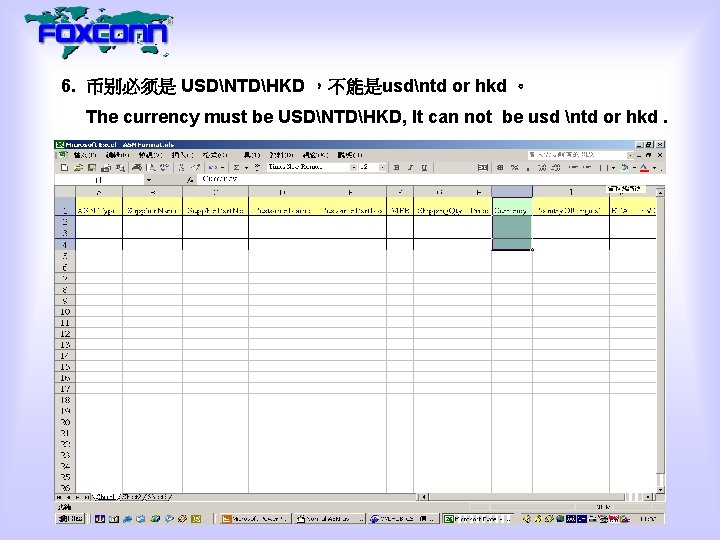Click the Microsoft Excel taskbar button
This screenshot has width=720, height=540.
pos(478,518)
